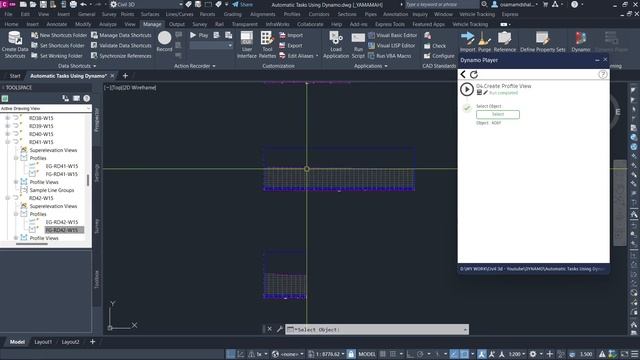Click Import in Customization panel
Image resolution: width=640 pixels, height=360 pixels.
coord(291,35)
